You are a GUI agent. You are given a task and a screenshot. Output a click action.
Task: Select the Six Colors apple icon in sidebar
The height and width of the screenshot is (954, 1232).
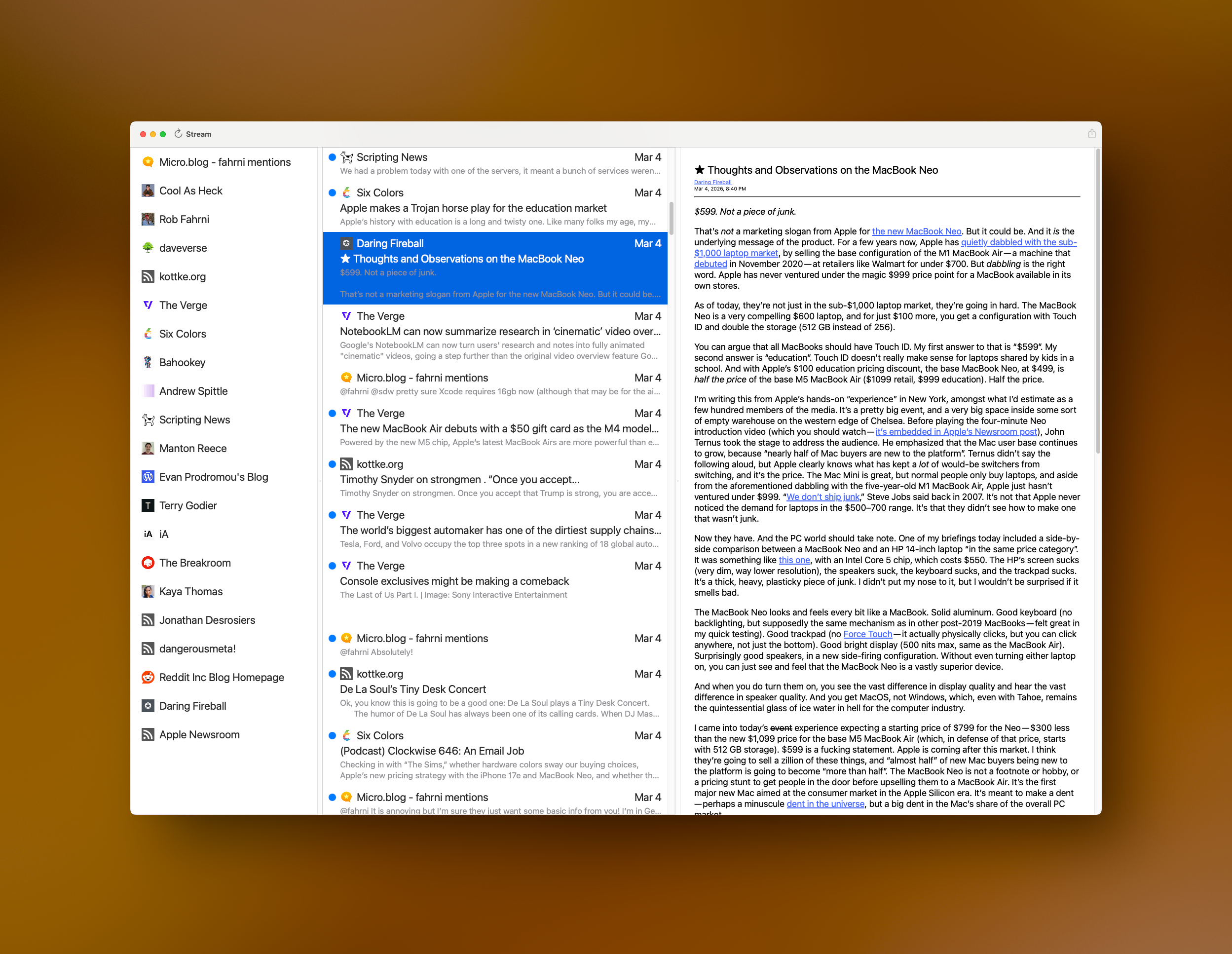pos(148,334)
